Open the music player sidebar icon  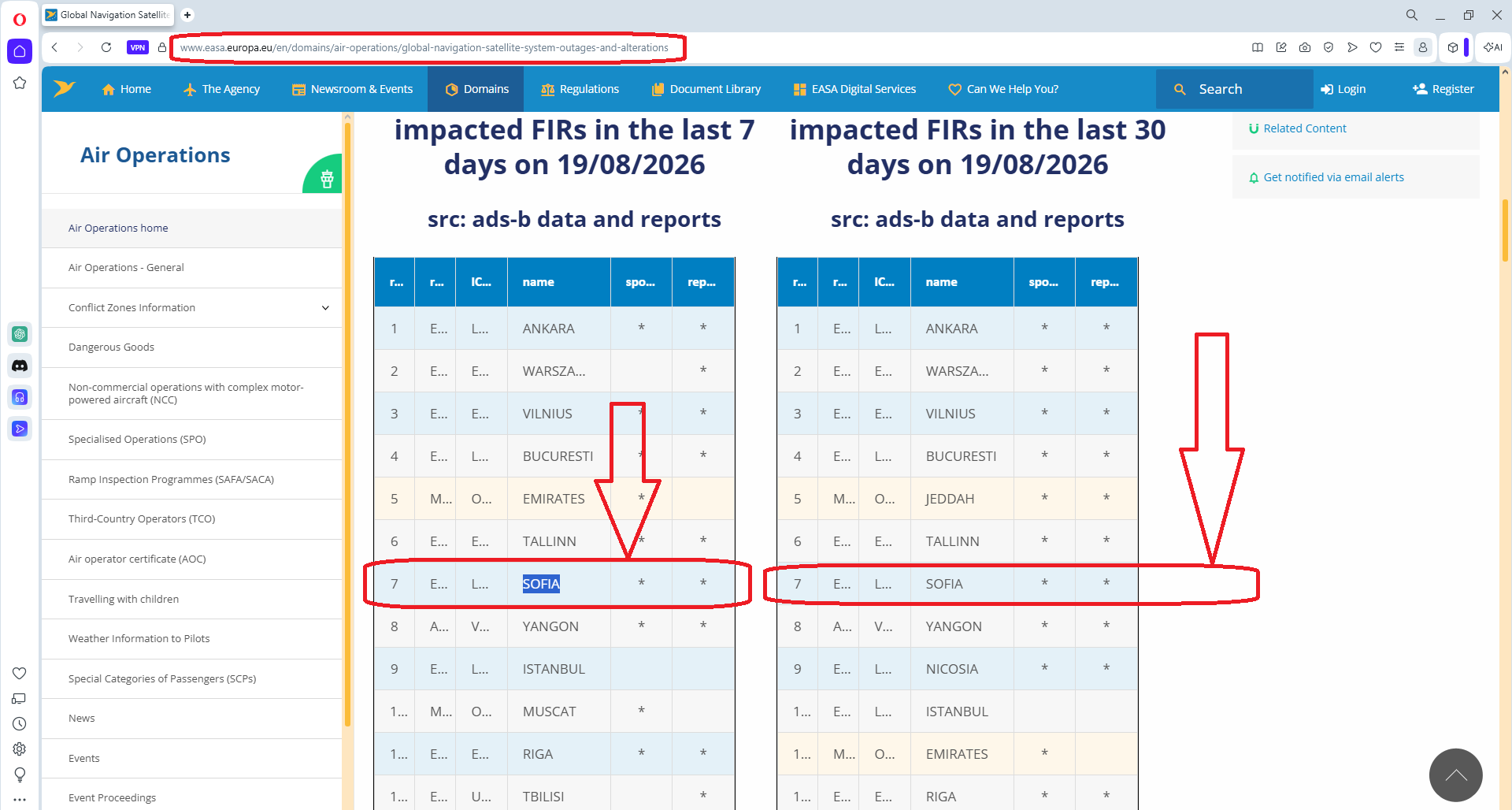20,397
